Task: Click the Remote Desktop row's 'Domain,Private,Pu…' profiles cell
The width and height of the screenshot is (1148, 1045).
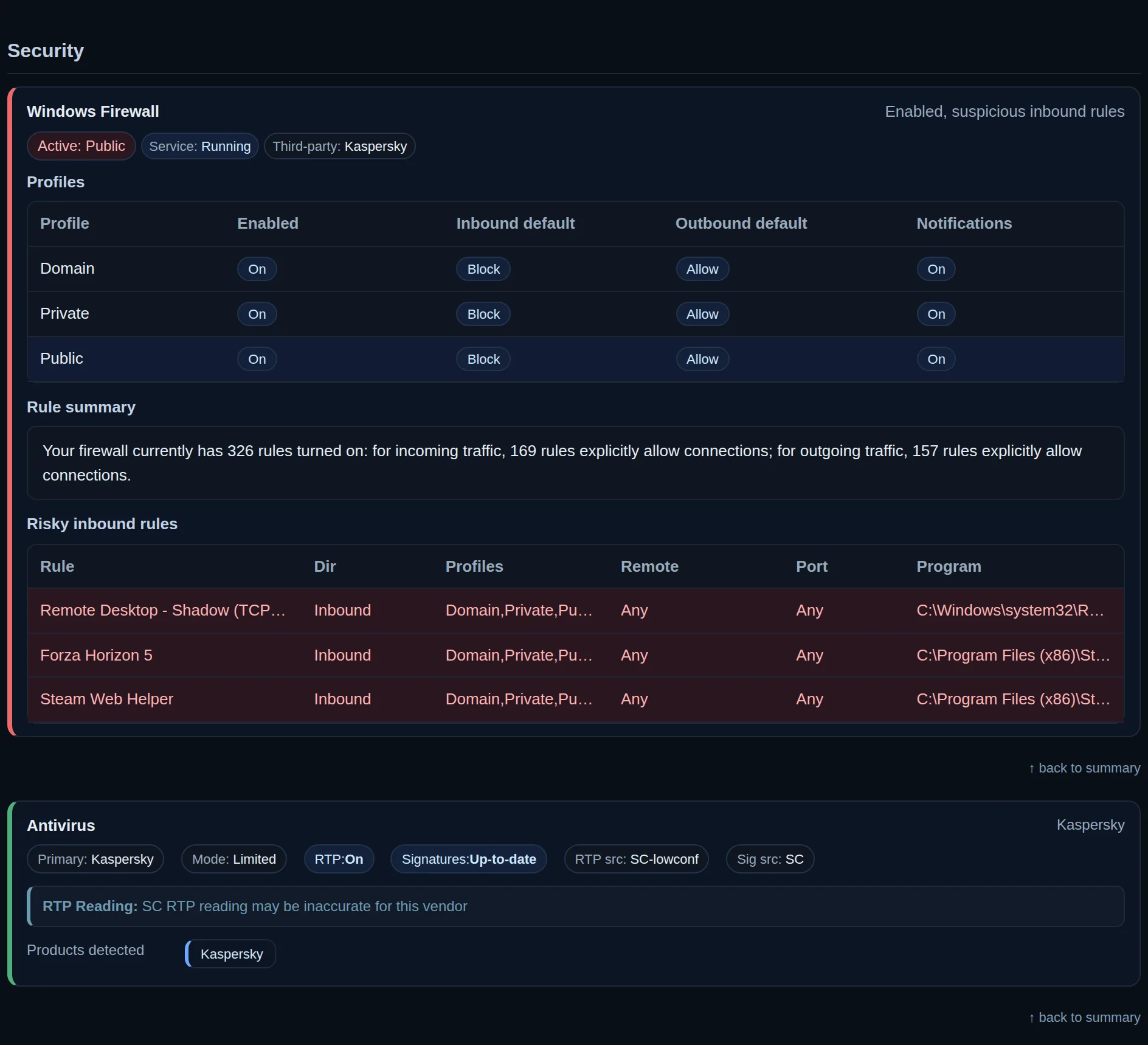Action: pyautogui.click(x=519, y=610)
